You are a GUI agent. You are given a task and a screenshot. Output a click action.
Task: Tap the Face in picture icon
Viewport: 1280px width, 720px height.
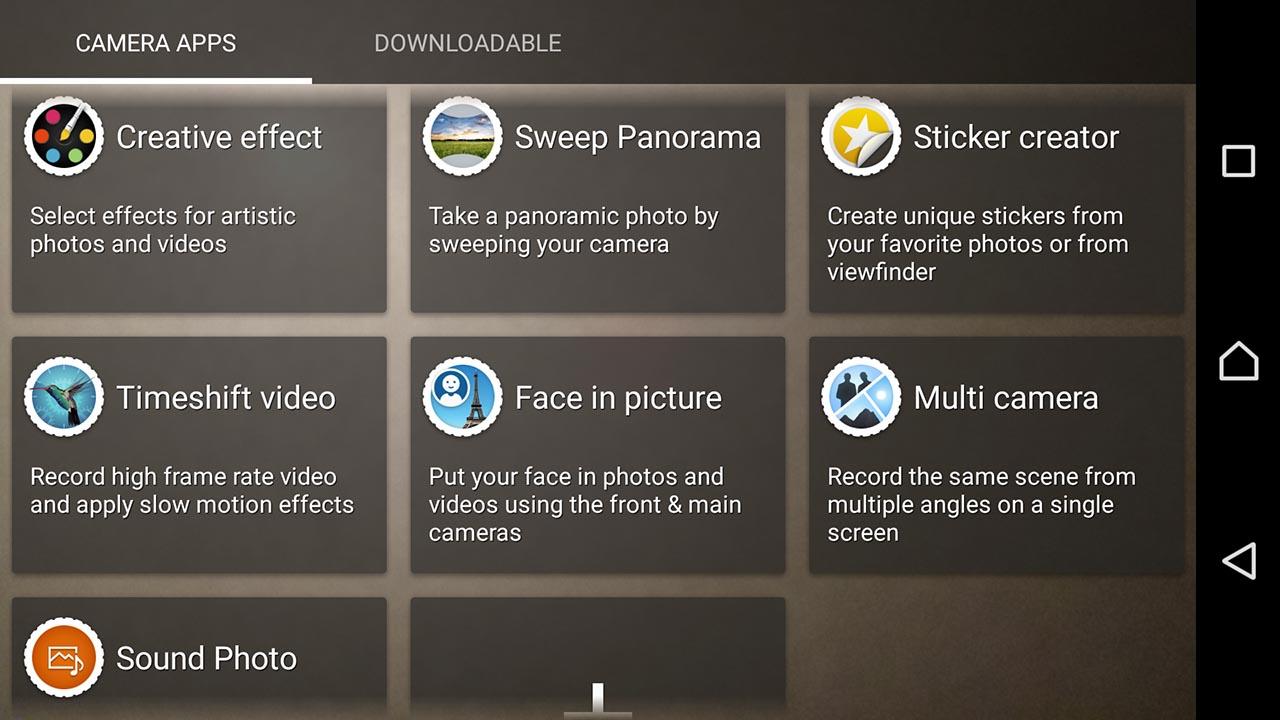(x=462, y=397)
